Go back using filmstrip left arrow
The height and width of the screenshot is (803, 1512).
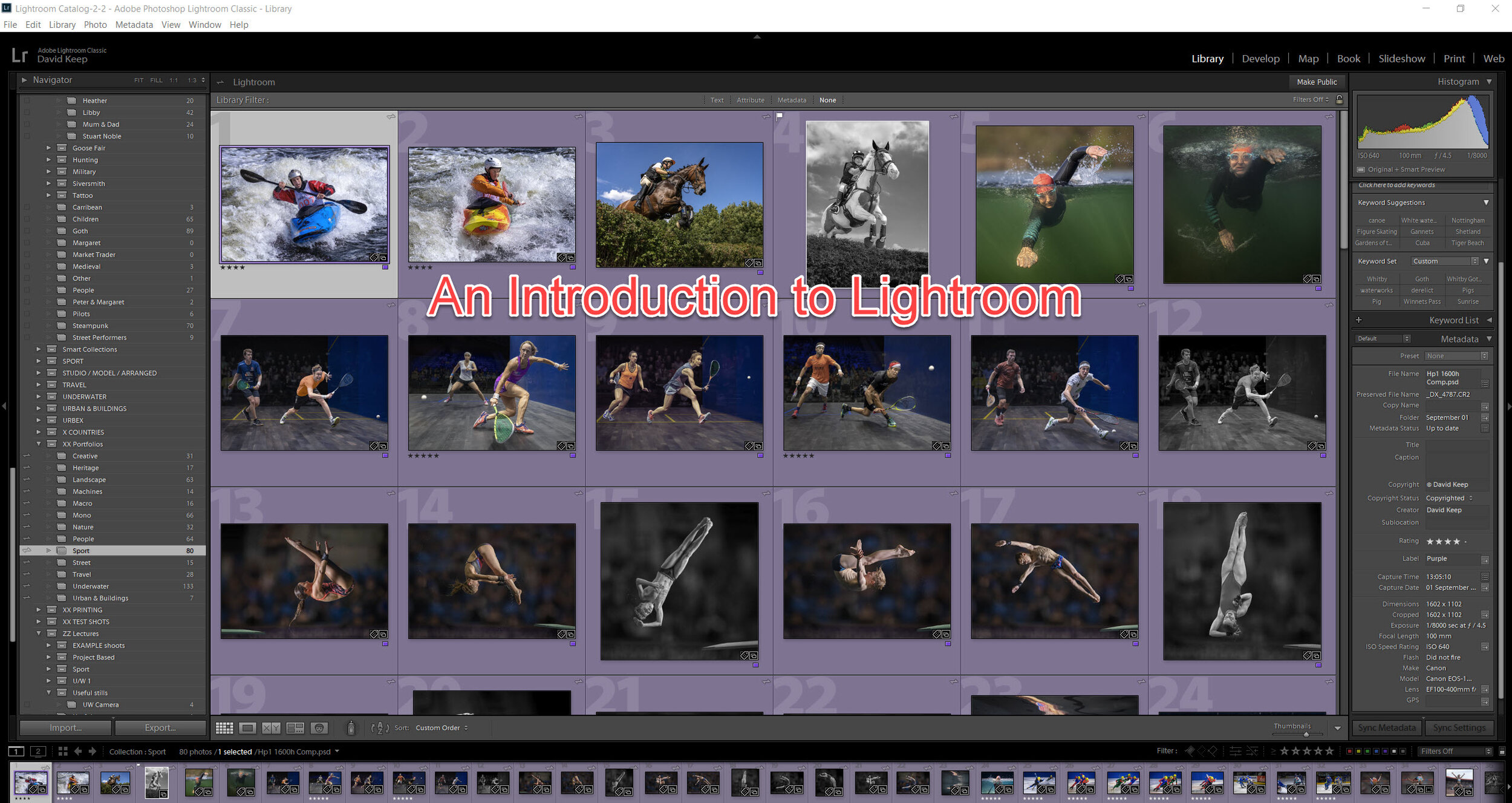click(x=77, y=752)
